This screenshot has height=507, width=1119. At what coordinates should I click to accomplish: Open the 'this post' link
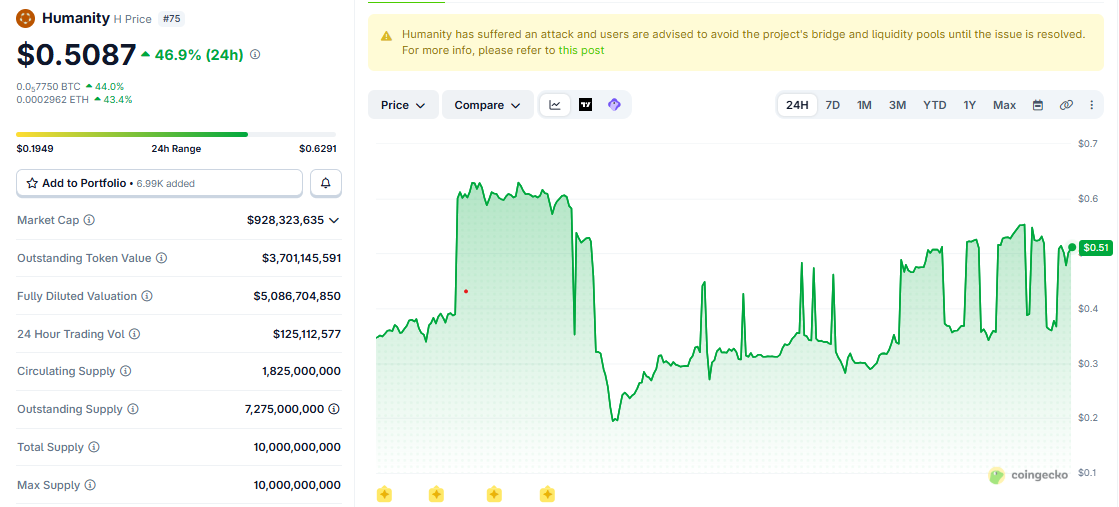581,50
